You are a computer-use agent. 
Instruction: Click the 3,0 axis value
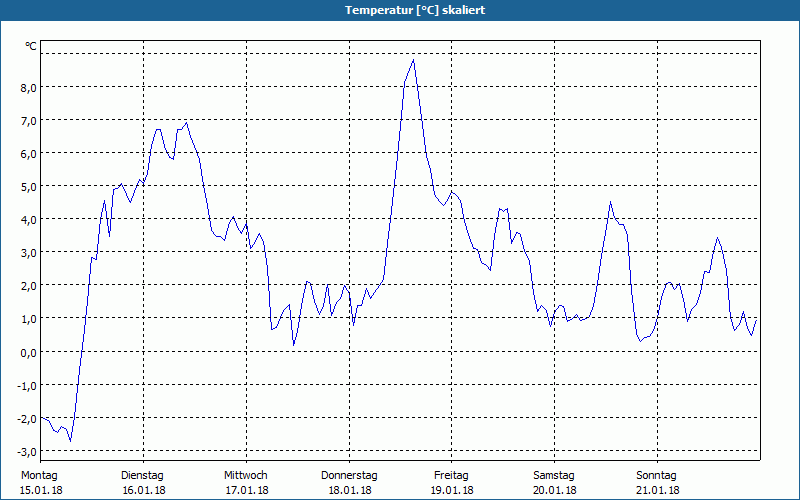(29, 253)
